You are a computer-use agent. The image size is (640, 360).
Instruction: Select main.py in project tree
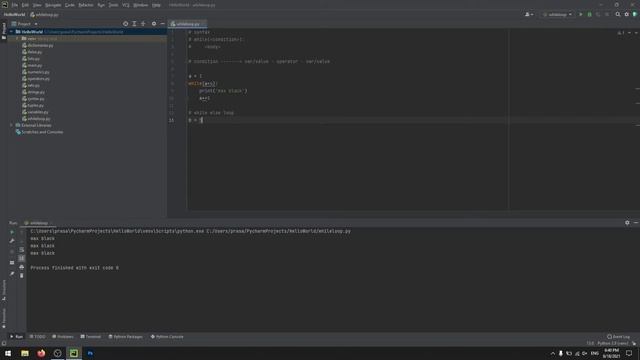[32, 65]
